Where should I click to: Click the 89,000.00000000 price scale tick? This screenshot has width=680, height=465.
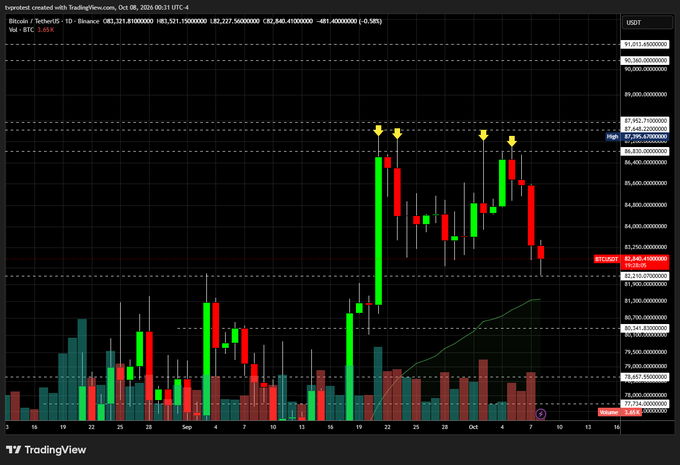[645, 95]
